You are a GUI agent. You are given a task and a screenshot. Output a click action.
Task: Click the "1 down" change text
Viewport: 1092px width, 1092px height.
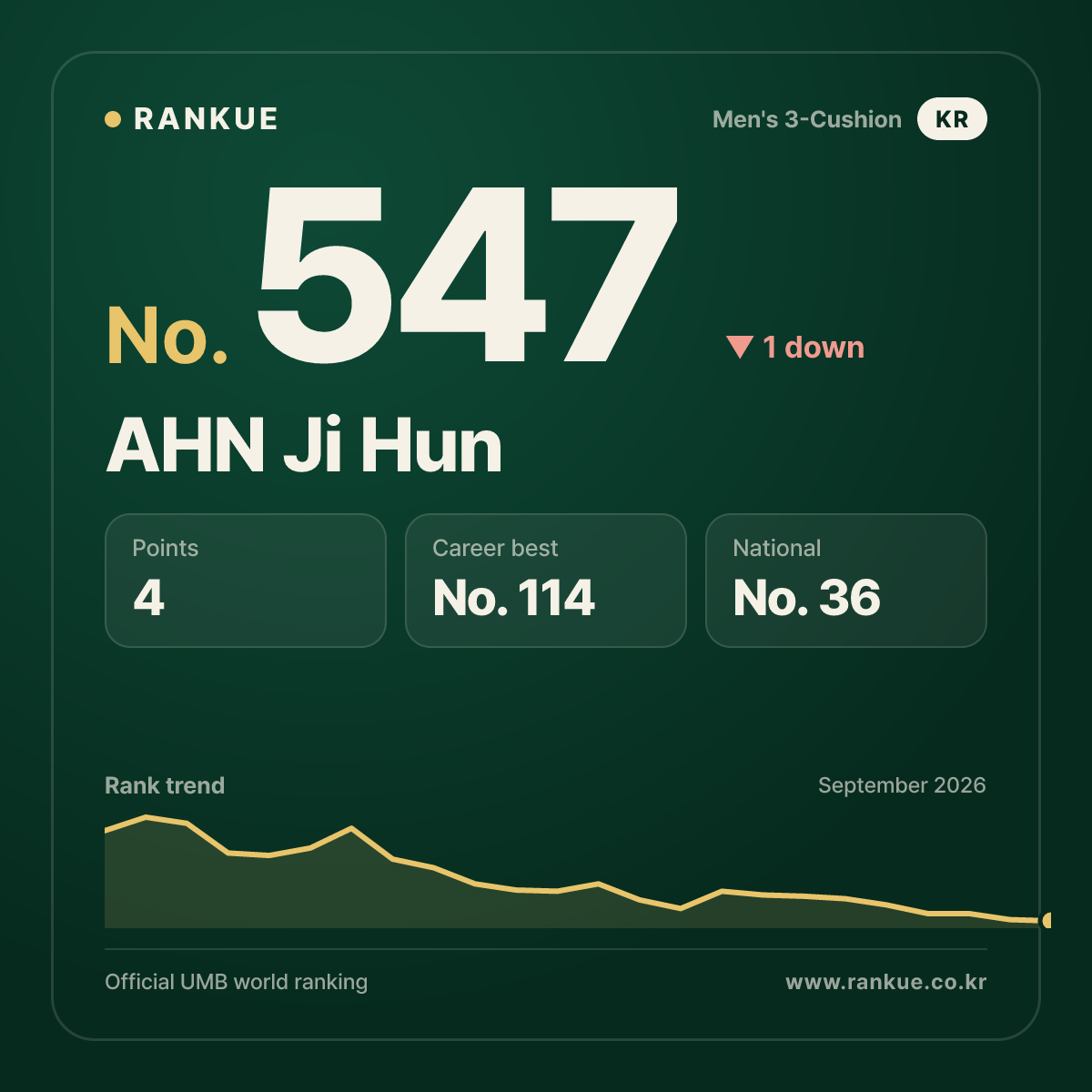click(x=814, y=348)
